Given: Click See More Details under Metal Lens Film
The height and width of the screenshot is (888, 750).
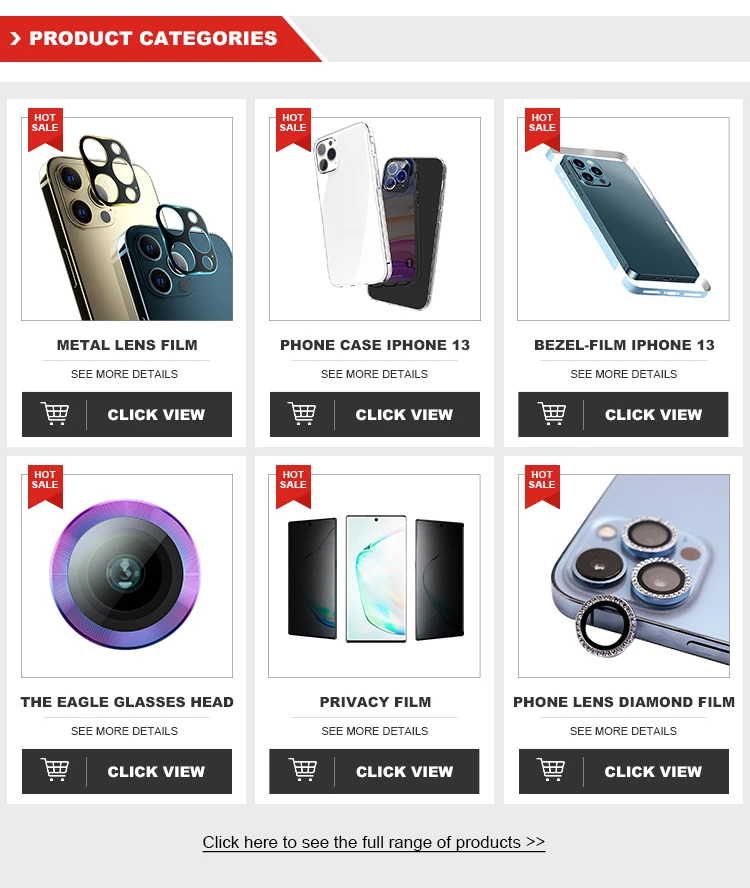Looking at the screenshot, I should click(125, 374).
